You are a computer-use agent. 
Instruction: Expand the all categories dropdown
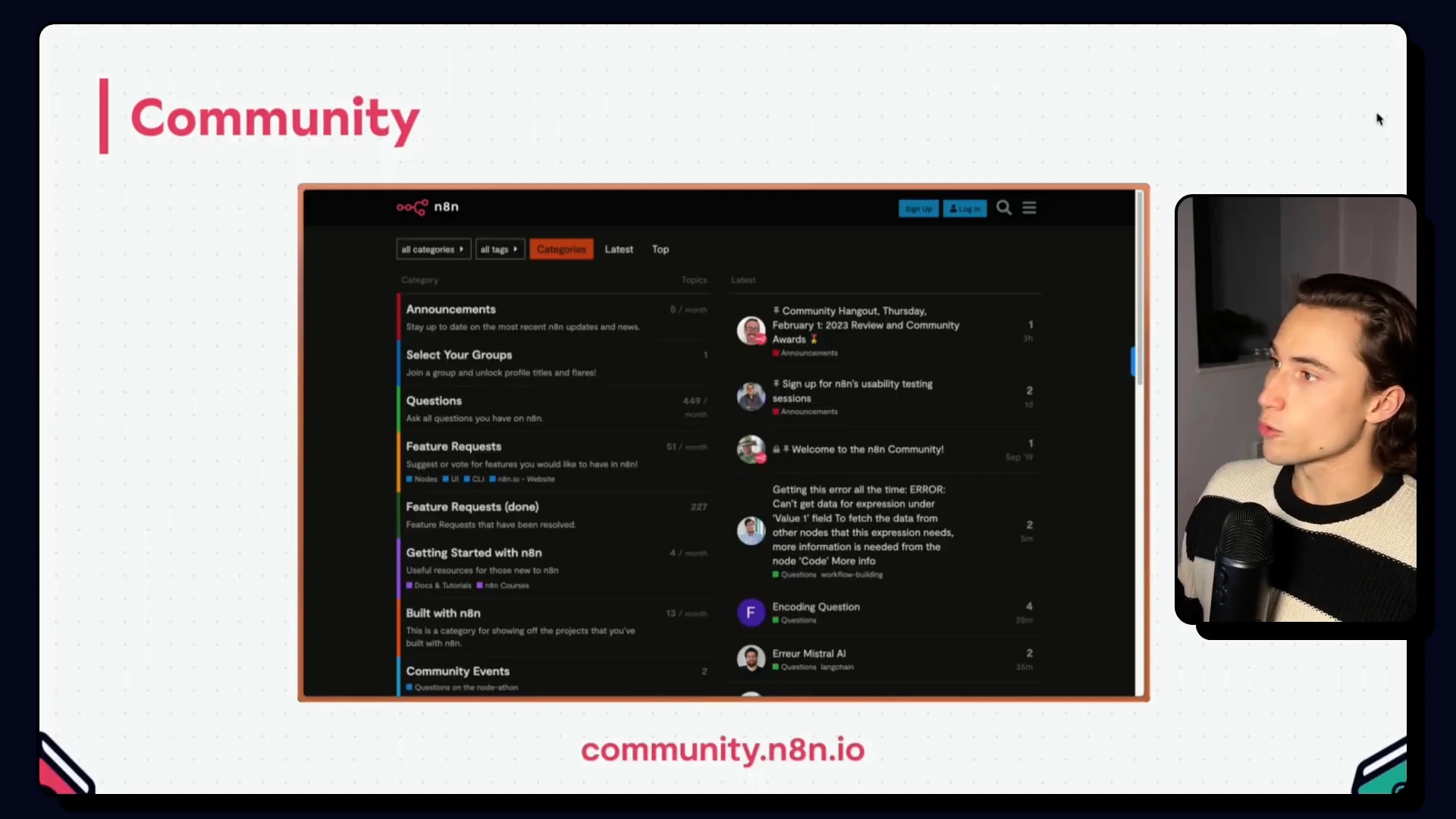click(433, 249)
